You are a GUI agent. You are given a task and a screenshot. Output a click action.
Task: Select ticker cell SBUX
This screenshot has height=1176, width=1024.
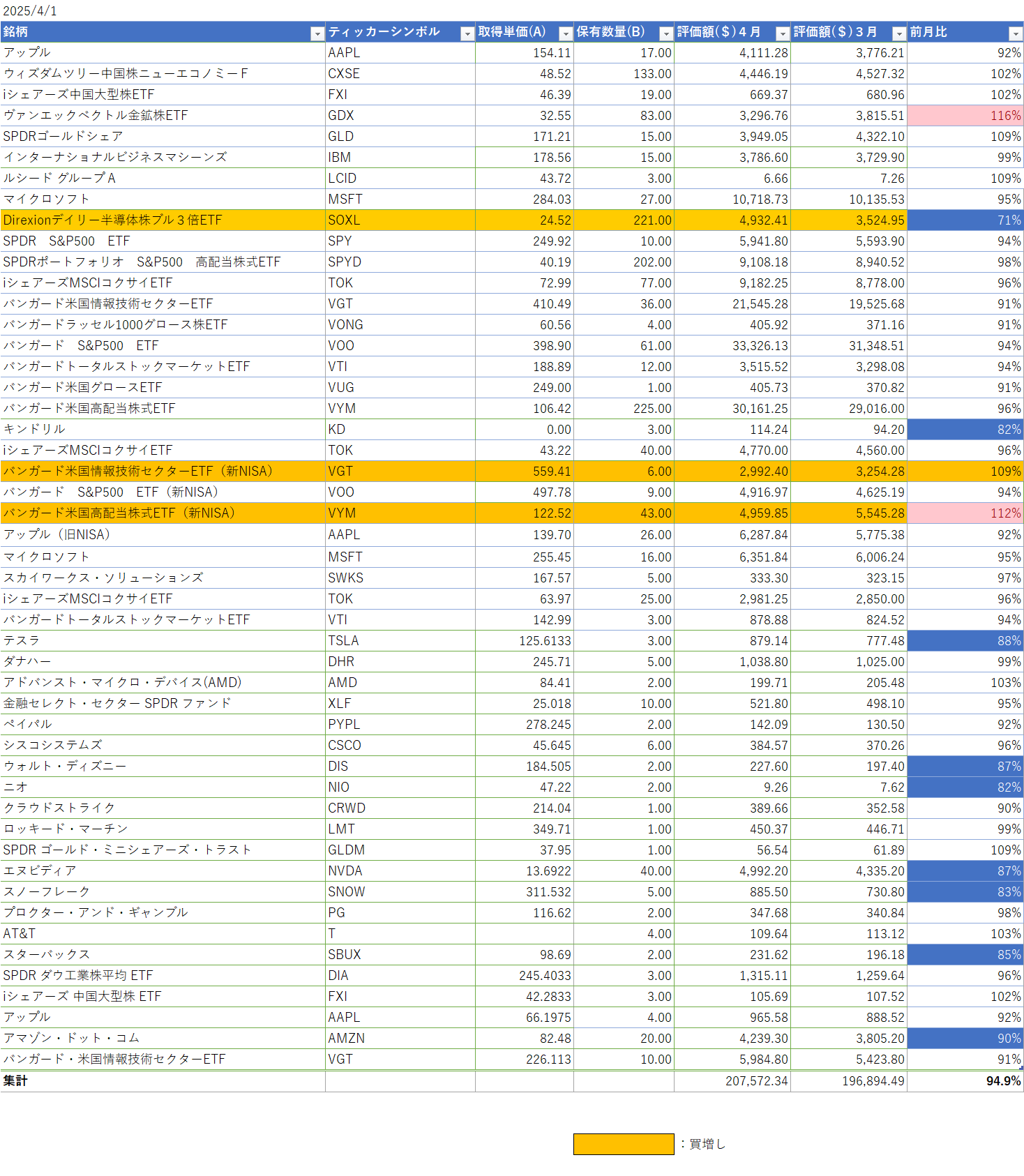point(400,955)
